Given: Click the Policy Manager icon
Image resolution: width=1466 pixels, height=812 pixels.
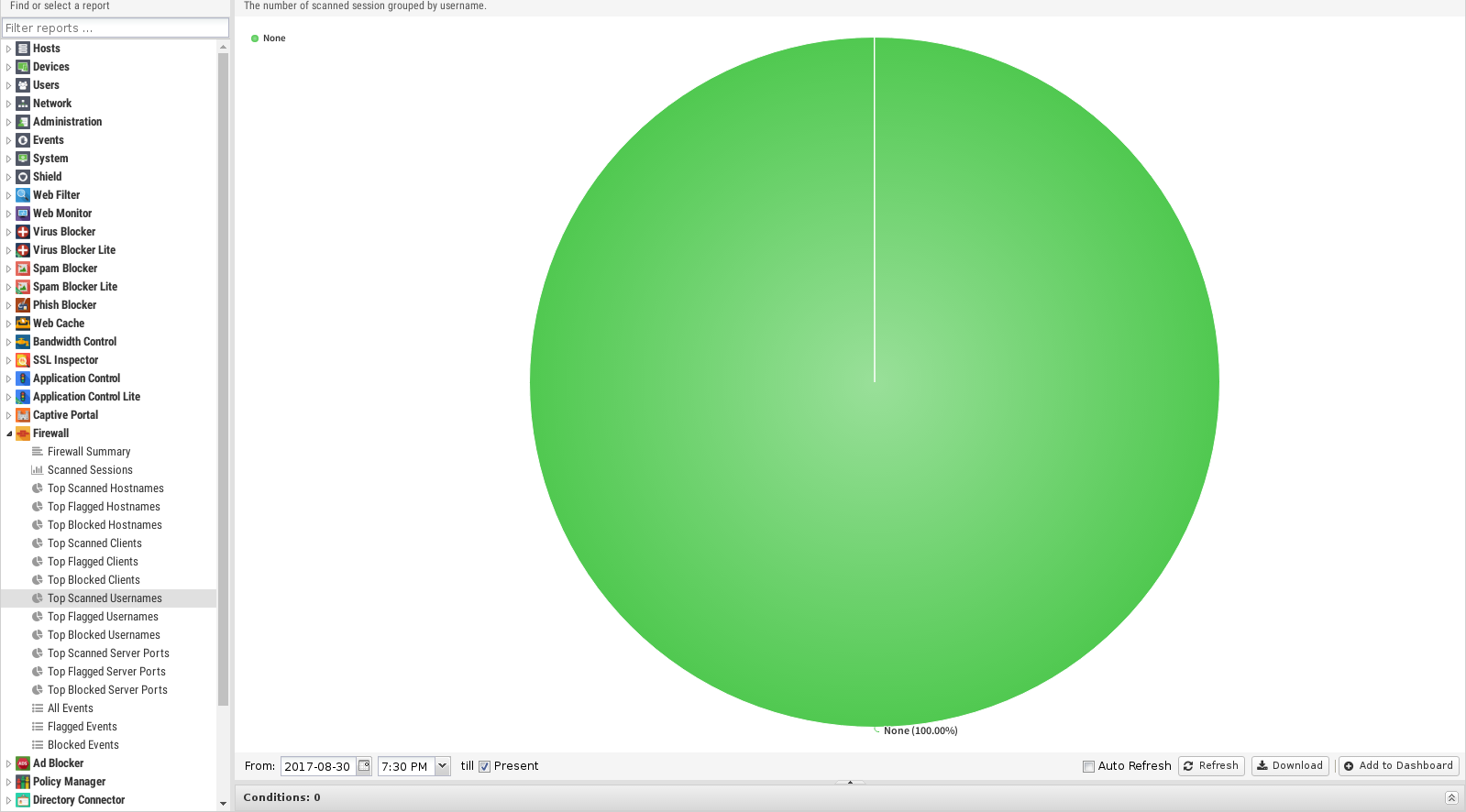Looking at the screenshot, I should coord(23,782).
